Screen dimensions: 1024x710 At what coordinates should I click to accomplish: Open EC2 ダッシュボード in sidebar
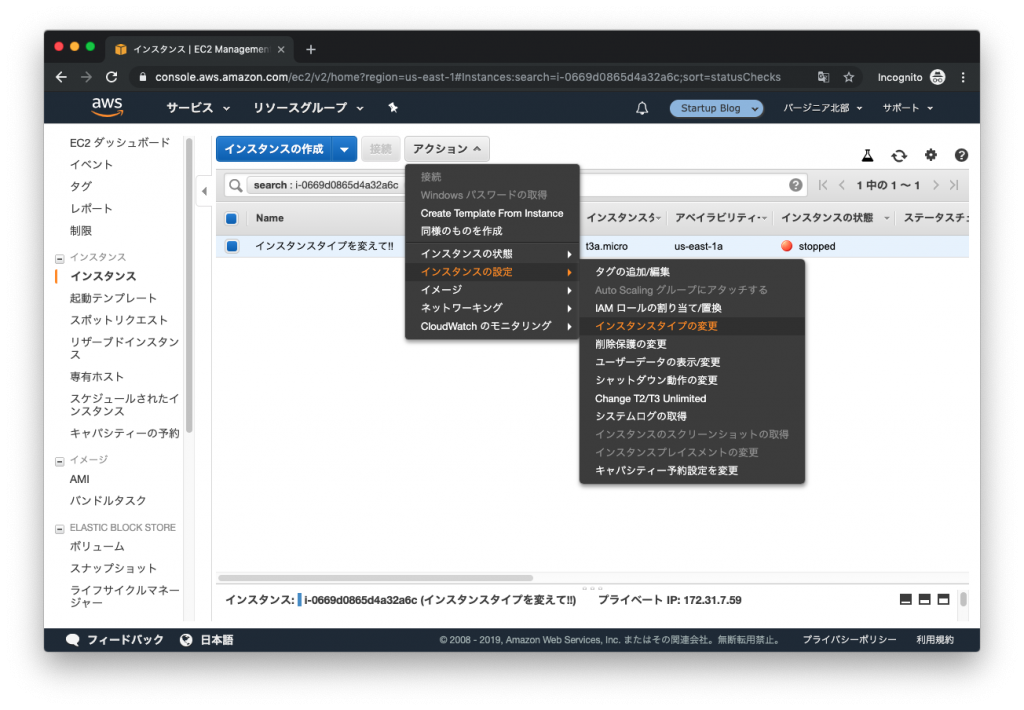tap(120, 142)
